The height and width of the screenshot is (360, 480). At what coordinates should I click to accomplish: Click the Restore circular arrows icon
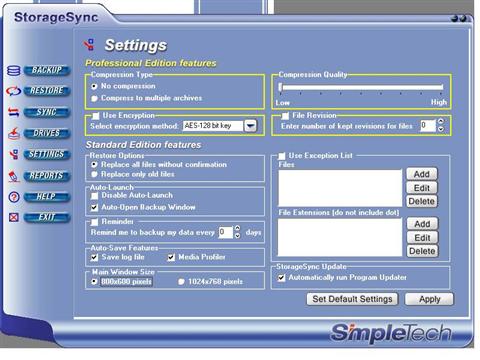click(13, 91)
